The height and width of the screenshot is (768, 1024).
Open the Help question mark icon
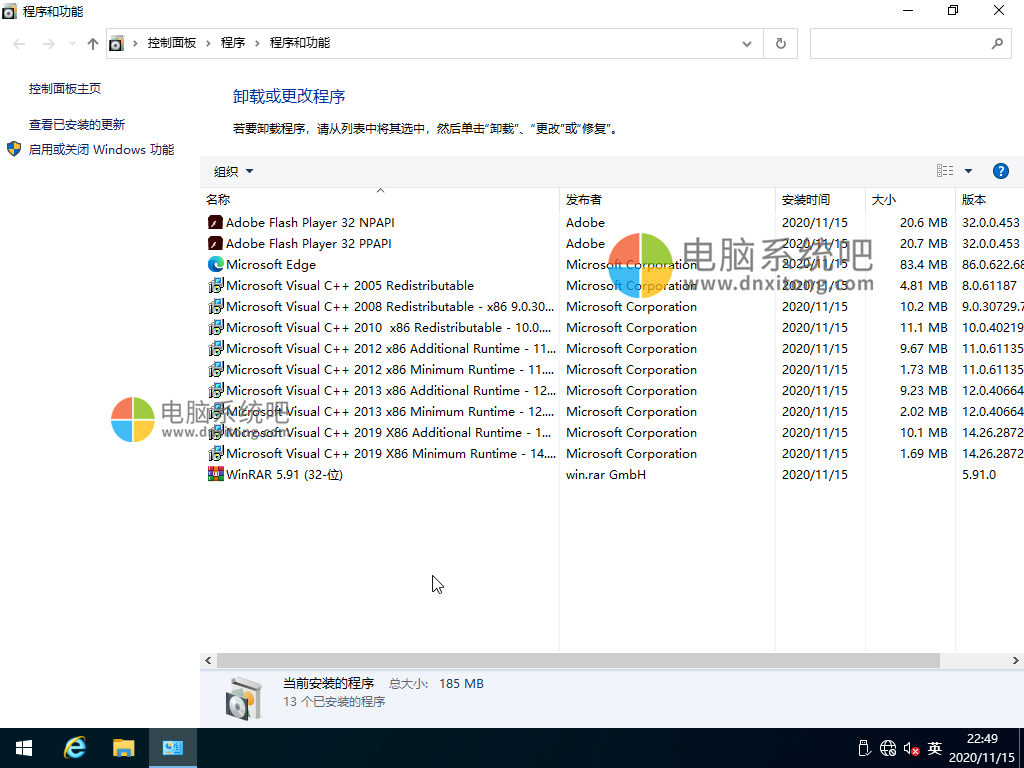pyautogui.click(x=1001, y=170)
